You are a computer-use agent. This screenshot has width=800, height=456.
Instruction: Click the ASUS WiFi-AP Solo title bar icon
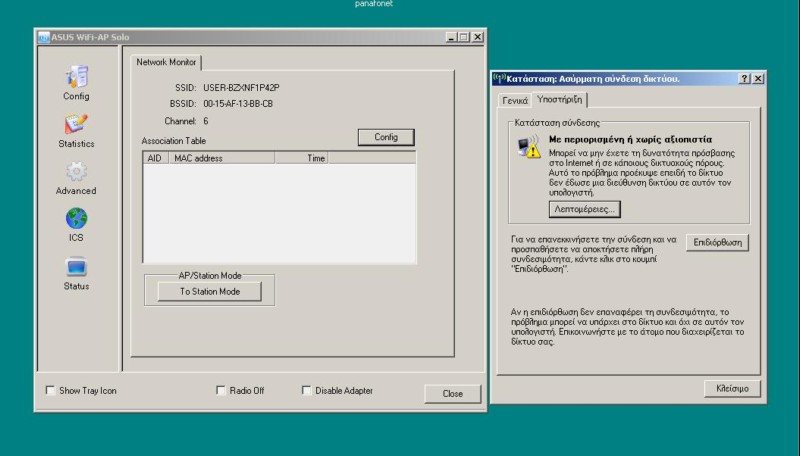coord(44,37)
